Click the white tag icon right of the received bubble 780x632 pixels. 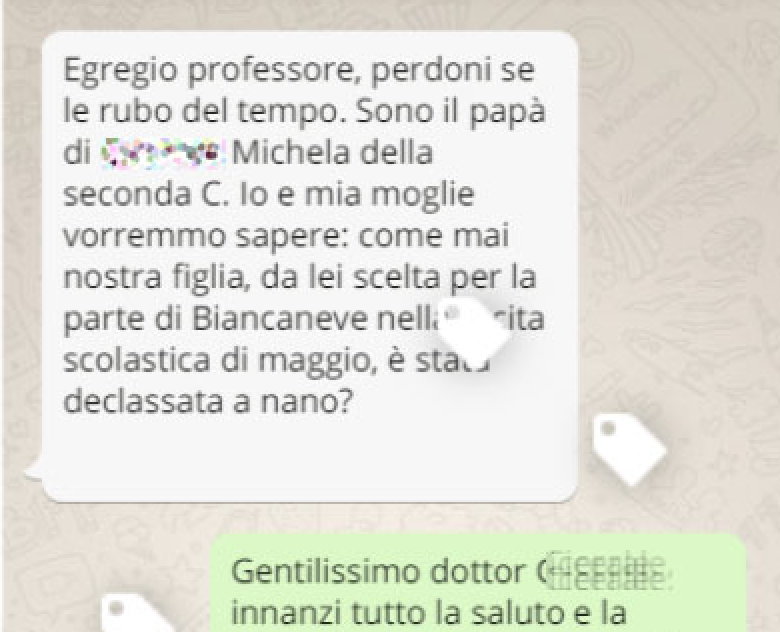[x=630, y=448]
